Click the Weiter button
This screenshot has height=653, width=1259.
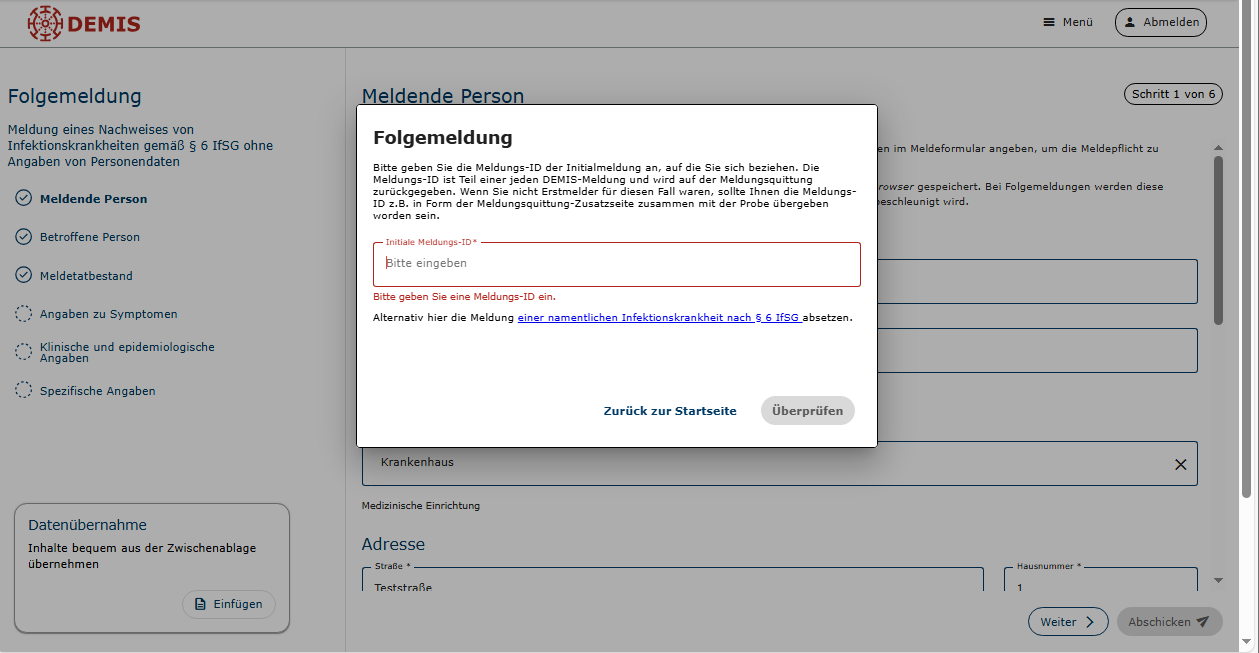pos(1067,622)
